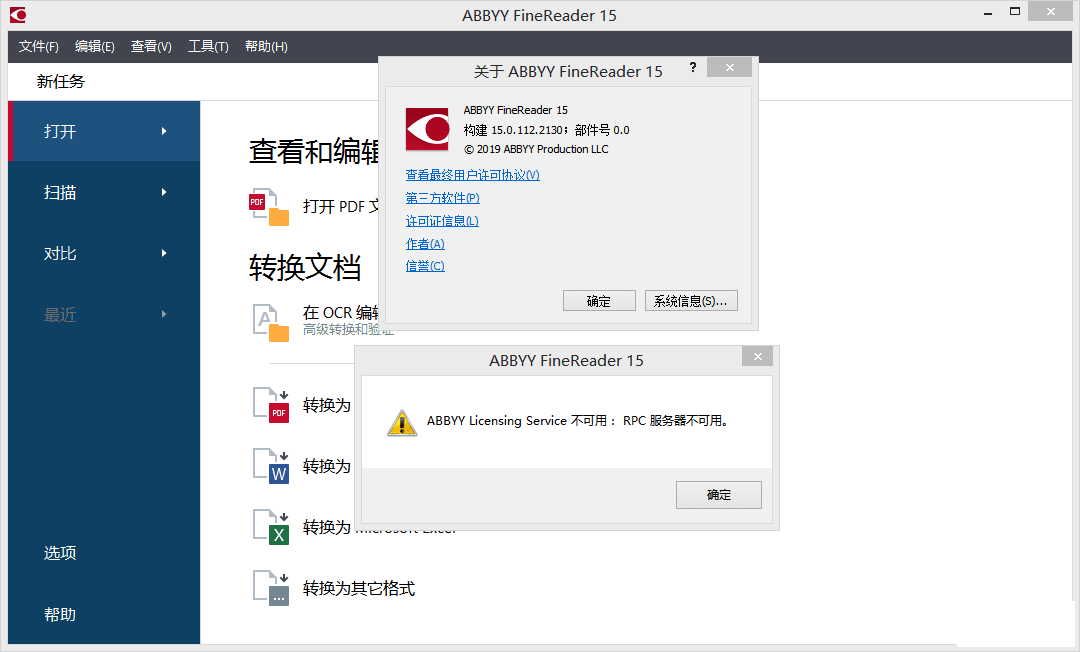
Task: Select the 扫描 sidebar tab
Action: coord(104,192)
